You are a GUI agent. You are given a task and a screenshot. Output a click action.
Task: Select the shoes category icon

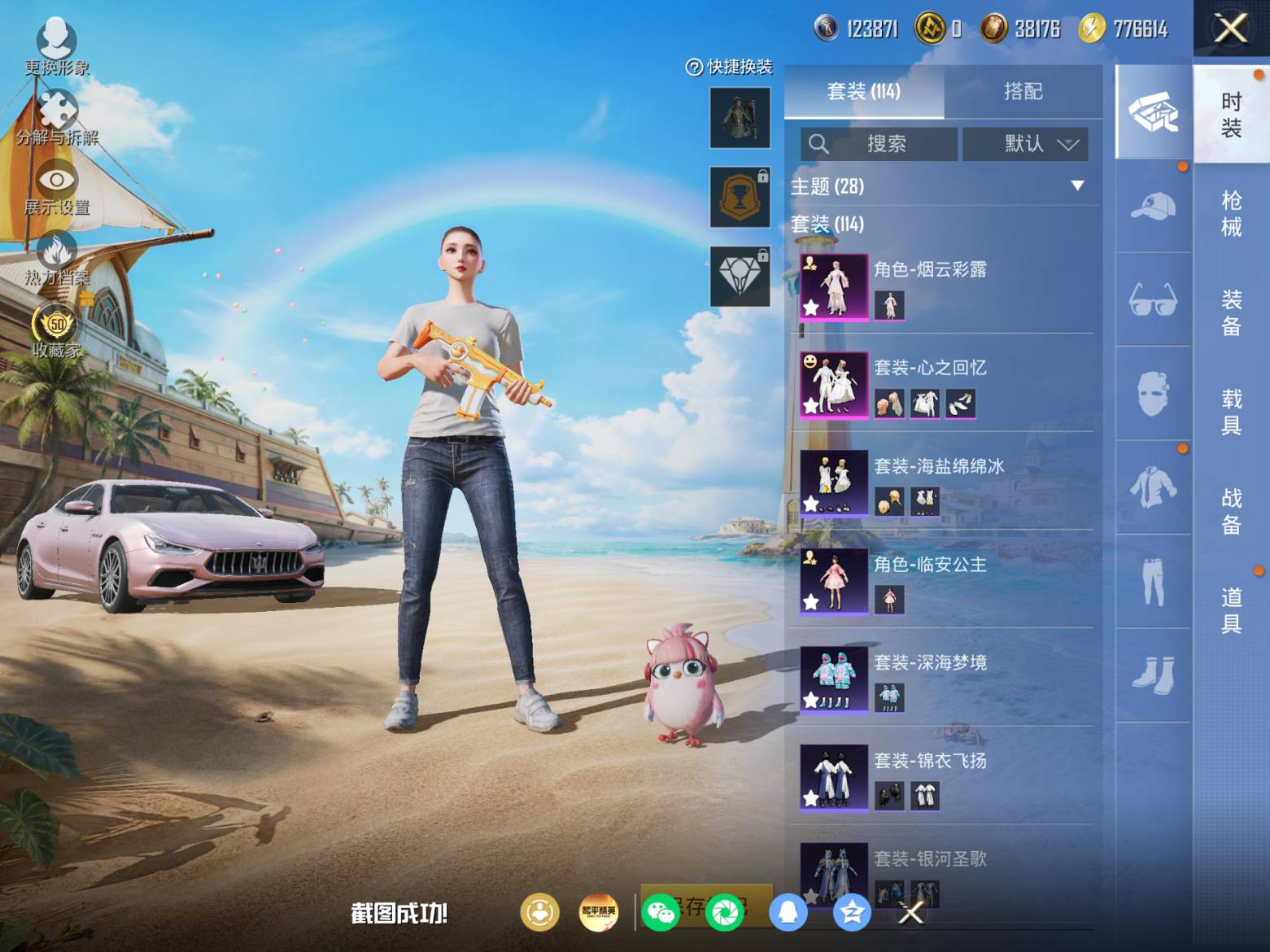click(1153, 675)
